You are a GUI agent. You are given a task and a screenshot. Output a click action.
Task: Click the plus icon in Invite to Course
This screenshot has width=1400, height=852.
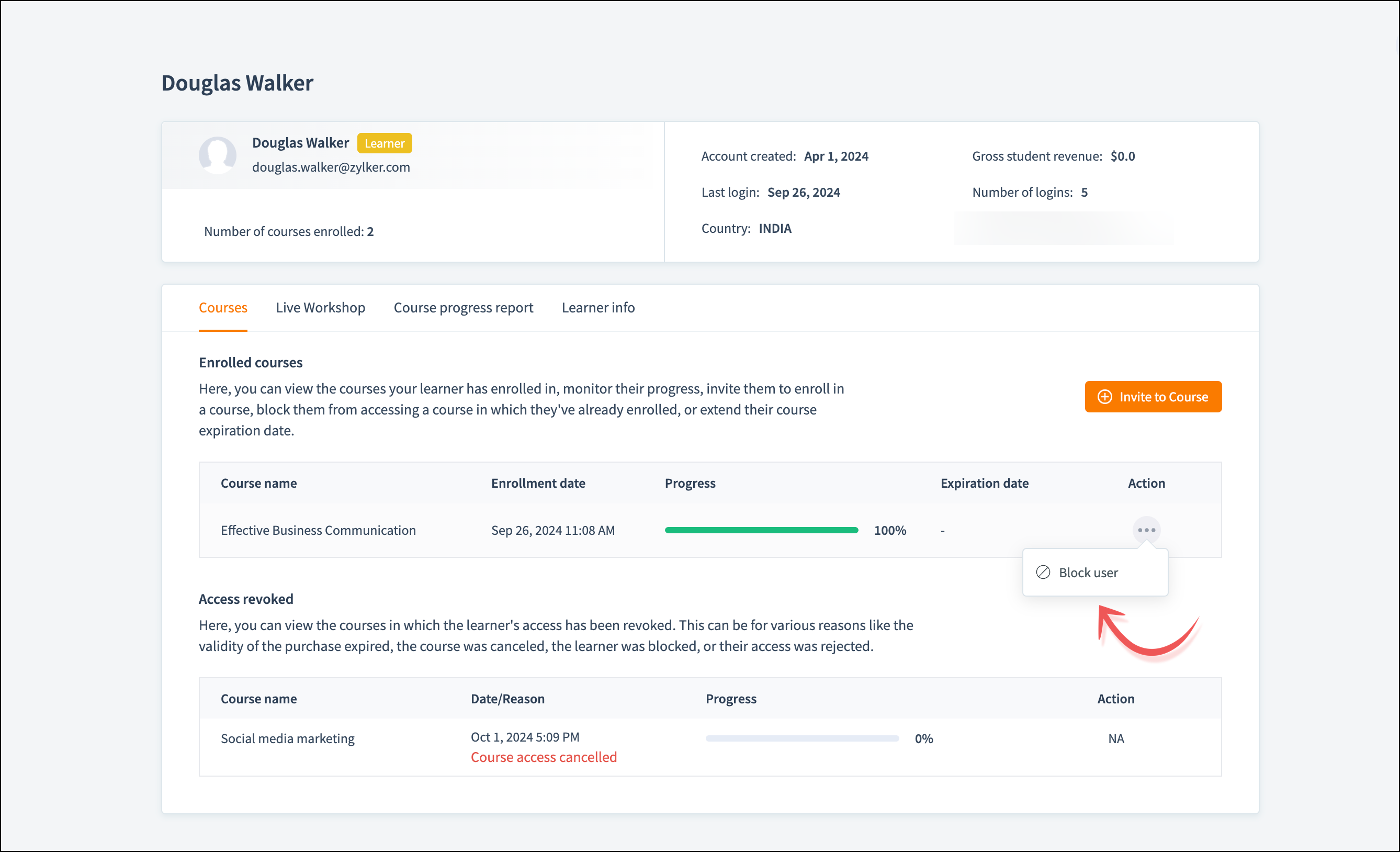[1104, 397]
